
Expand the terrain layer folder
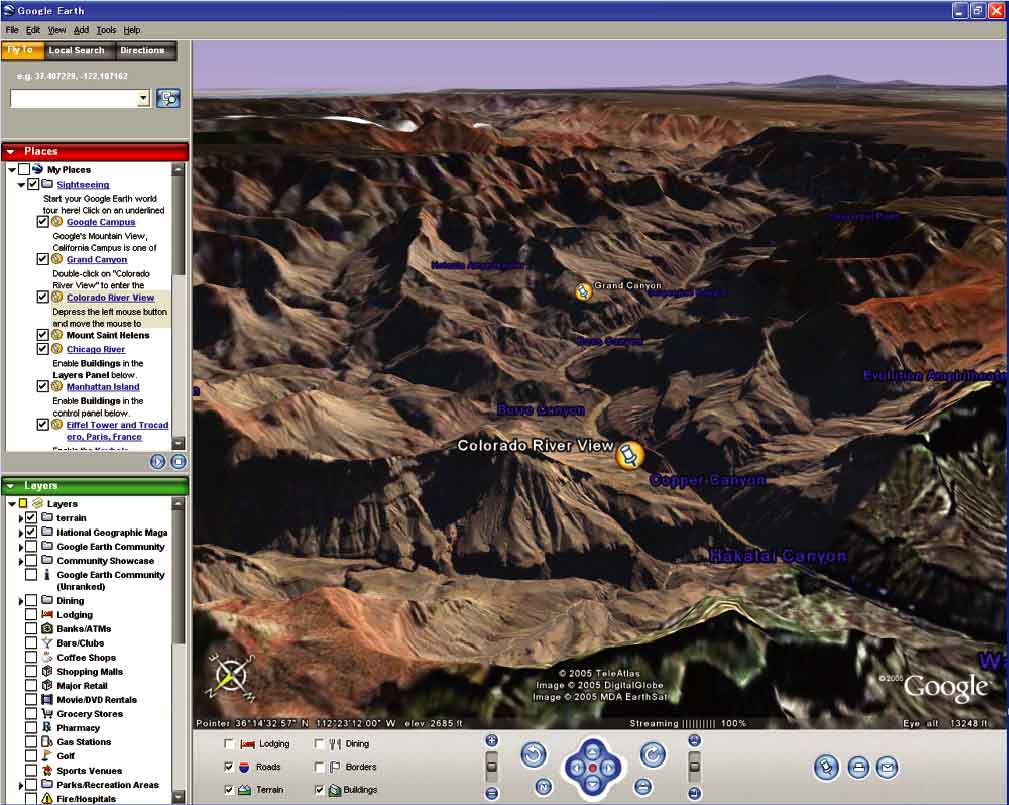[x=21, y=518]
